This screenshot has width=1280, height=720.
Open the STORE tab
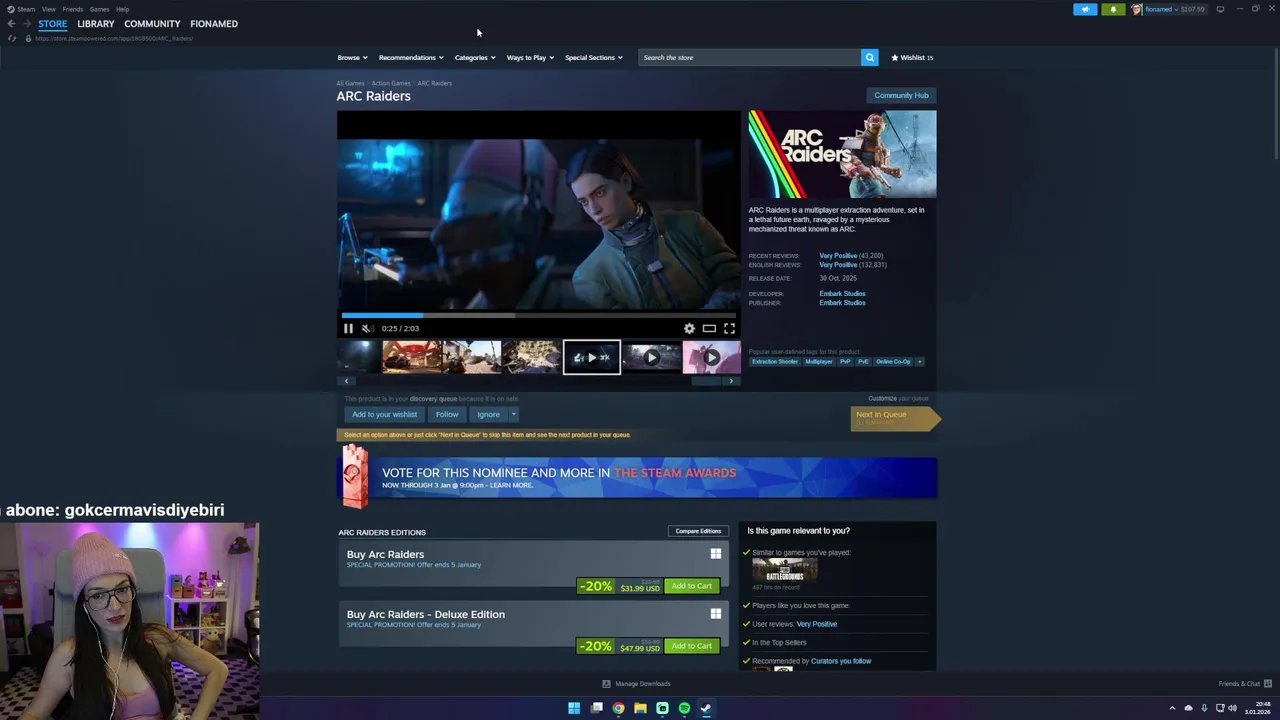pos(53,23)
